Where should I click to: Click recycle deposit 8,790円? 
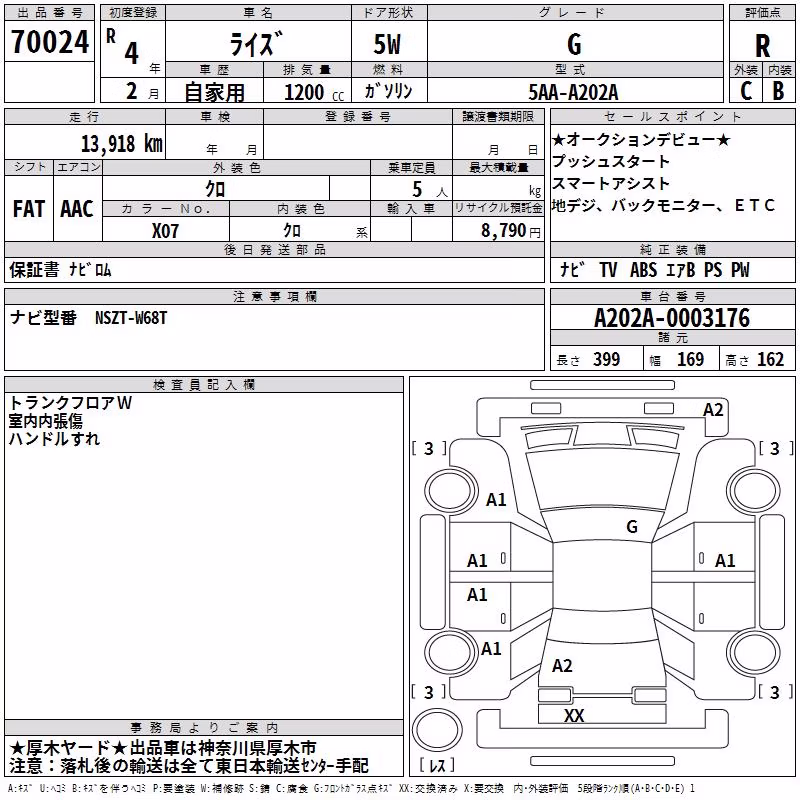coord(511,231)
